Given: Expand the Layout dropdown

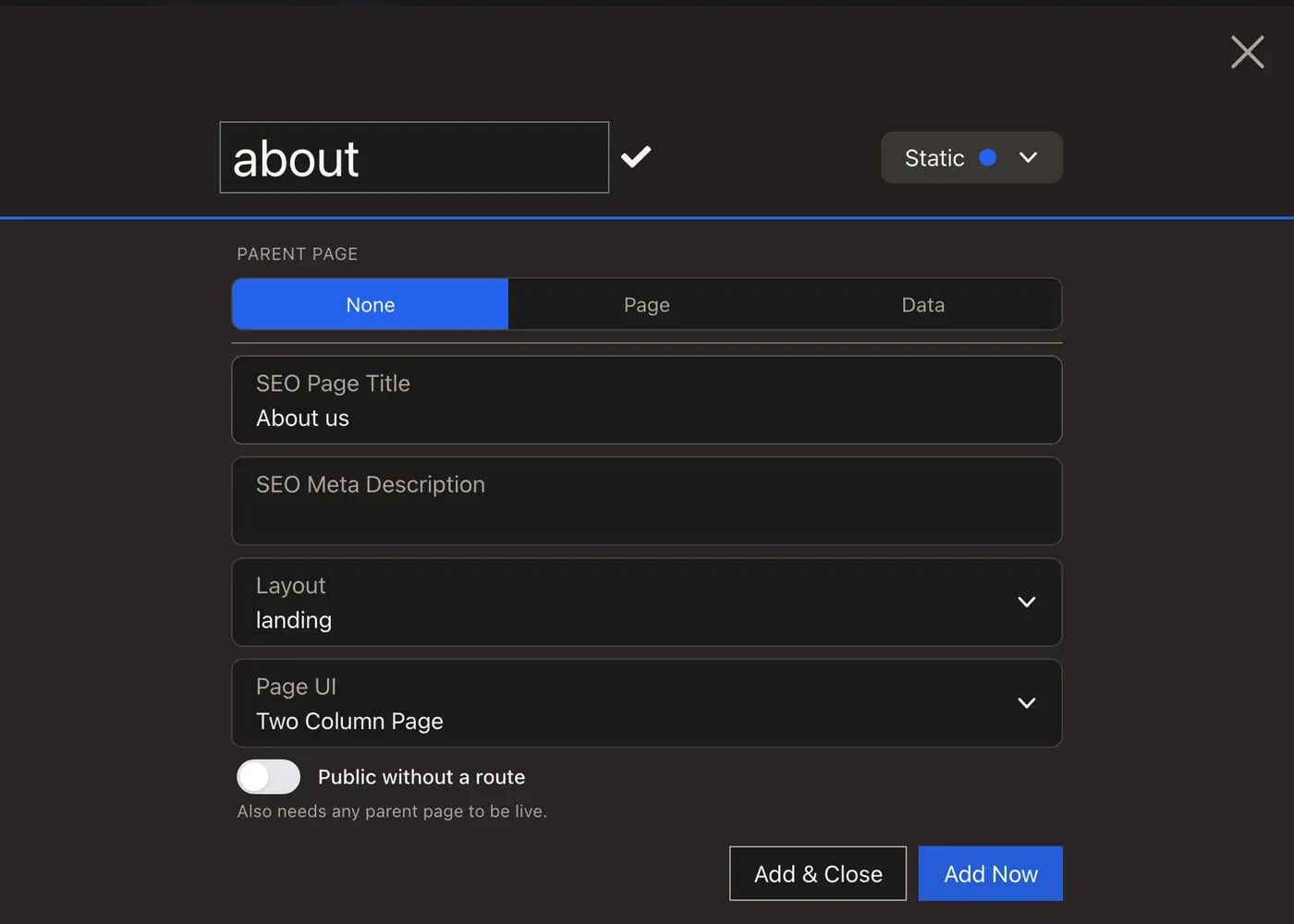Looking at the screenshot, I should pyautogui.click(x=647, y=602).
